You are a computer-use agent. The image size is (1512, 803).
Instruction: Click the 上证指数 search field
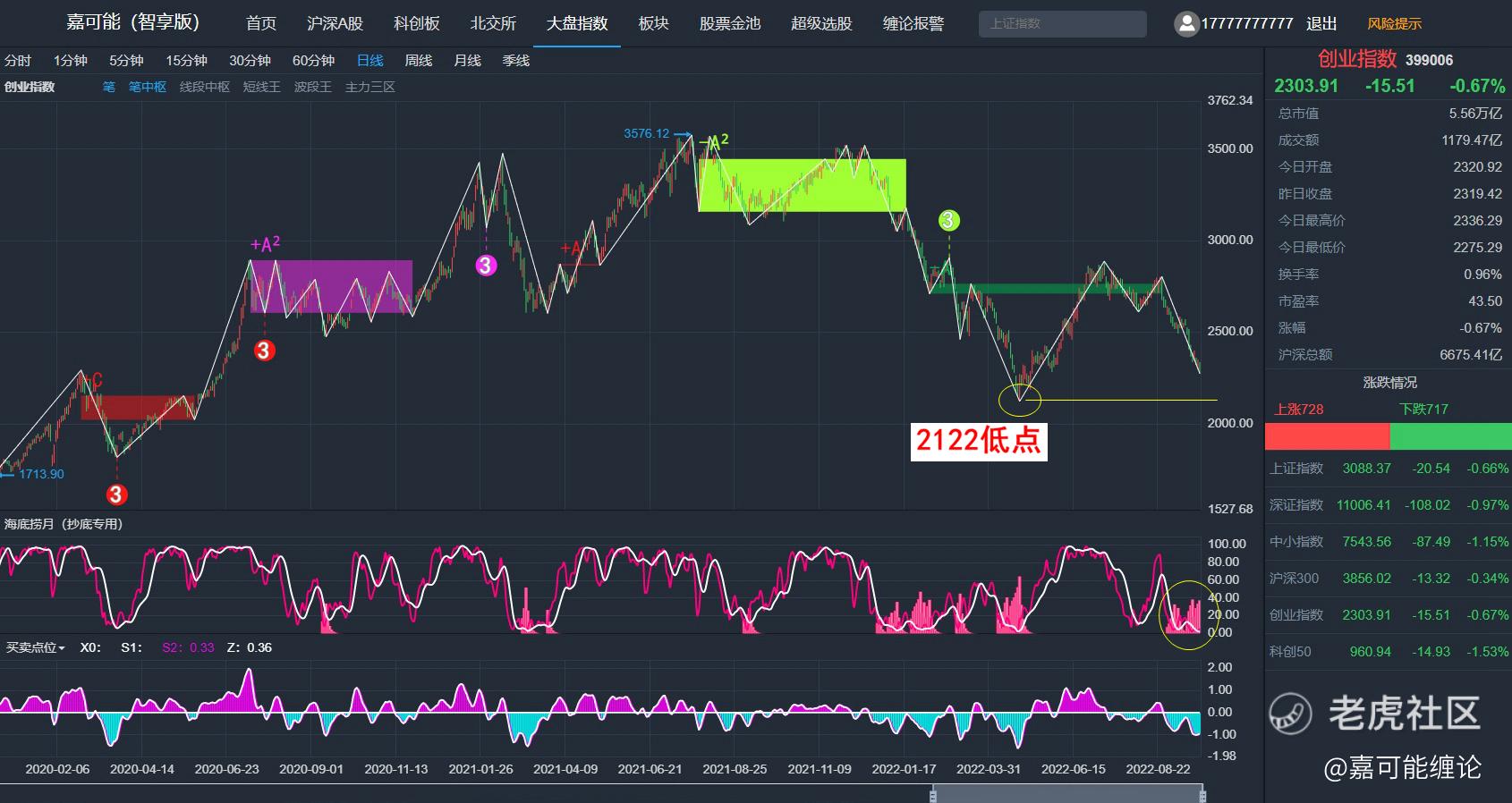(1063, 23)
